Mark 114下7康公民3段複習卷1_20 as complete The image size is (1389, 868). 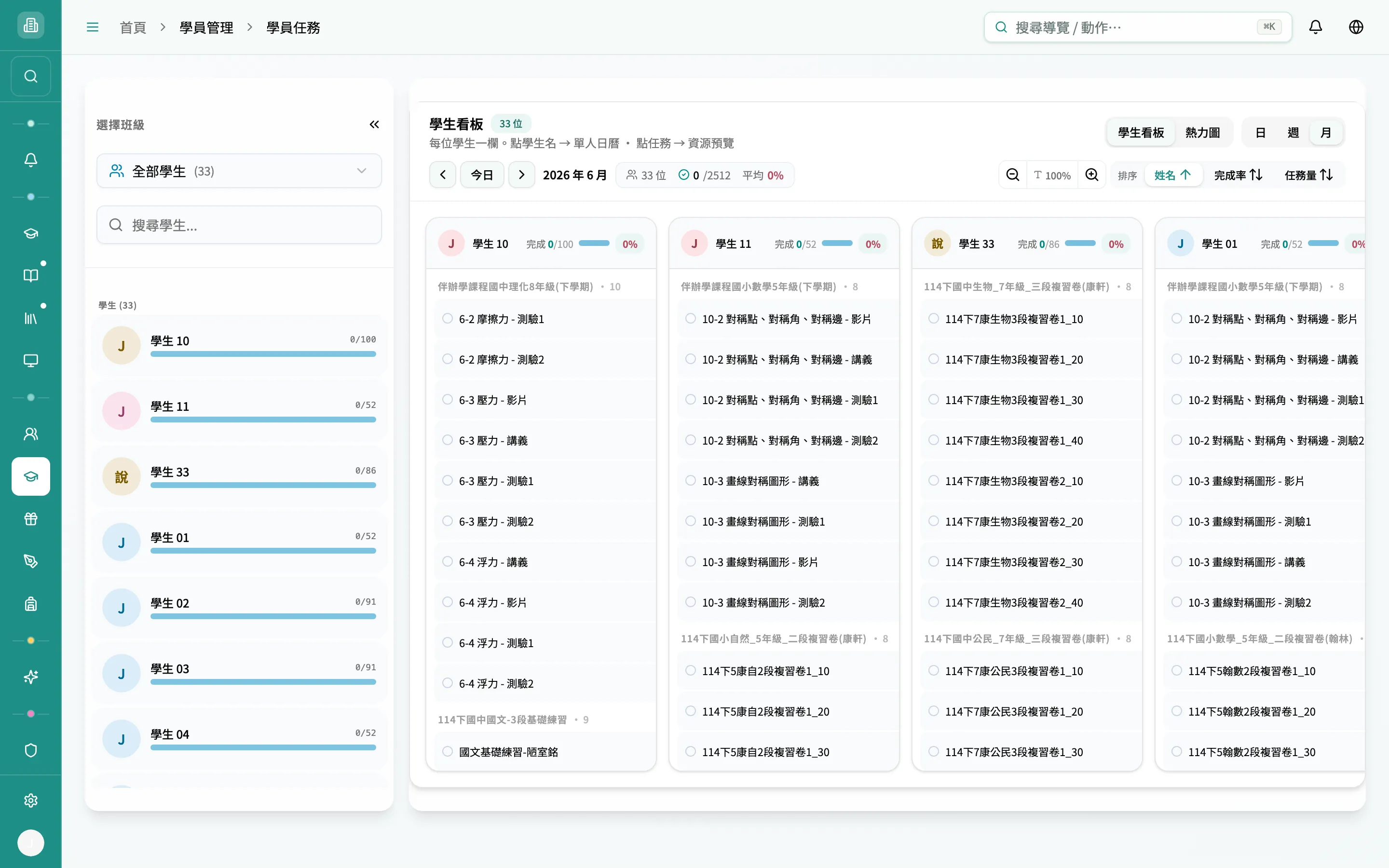click(x=934, y=711)
